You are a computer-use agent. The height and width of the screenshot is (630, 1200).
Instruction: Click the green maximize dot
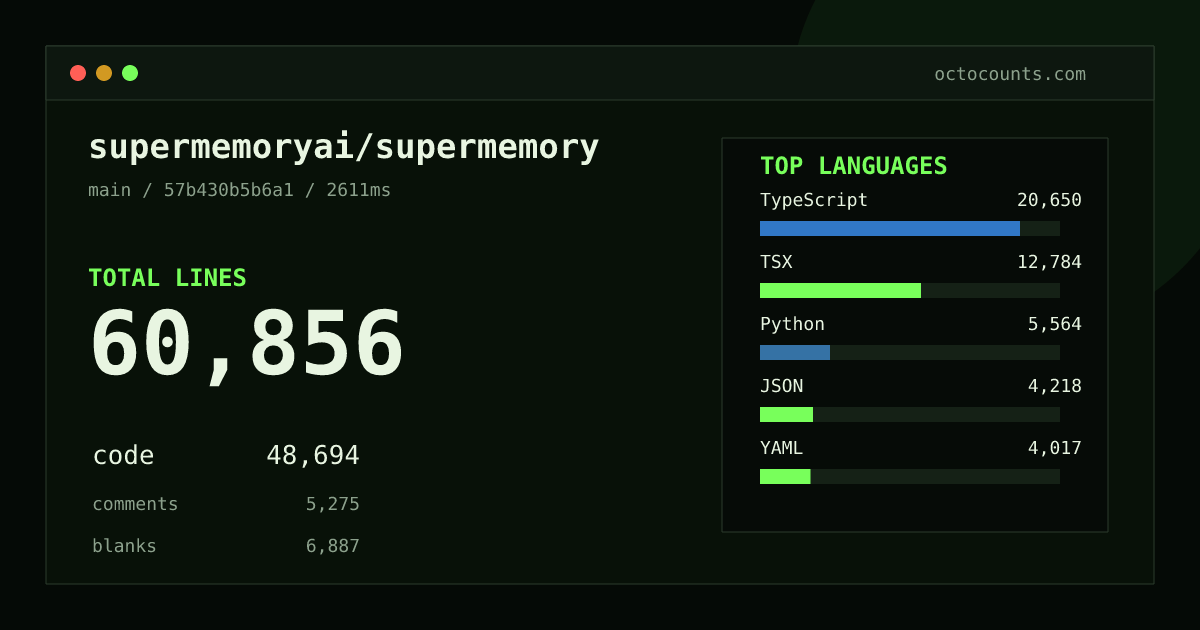point(130,73)
